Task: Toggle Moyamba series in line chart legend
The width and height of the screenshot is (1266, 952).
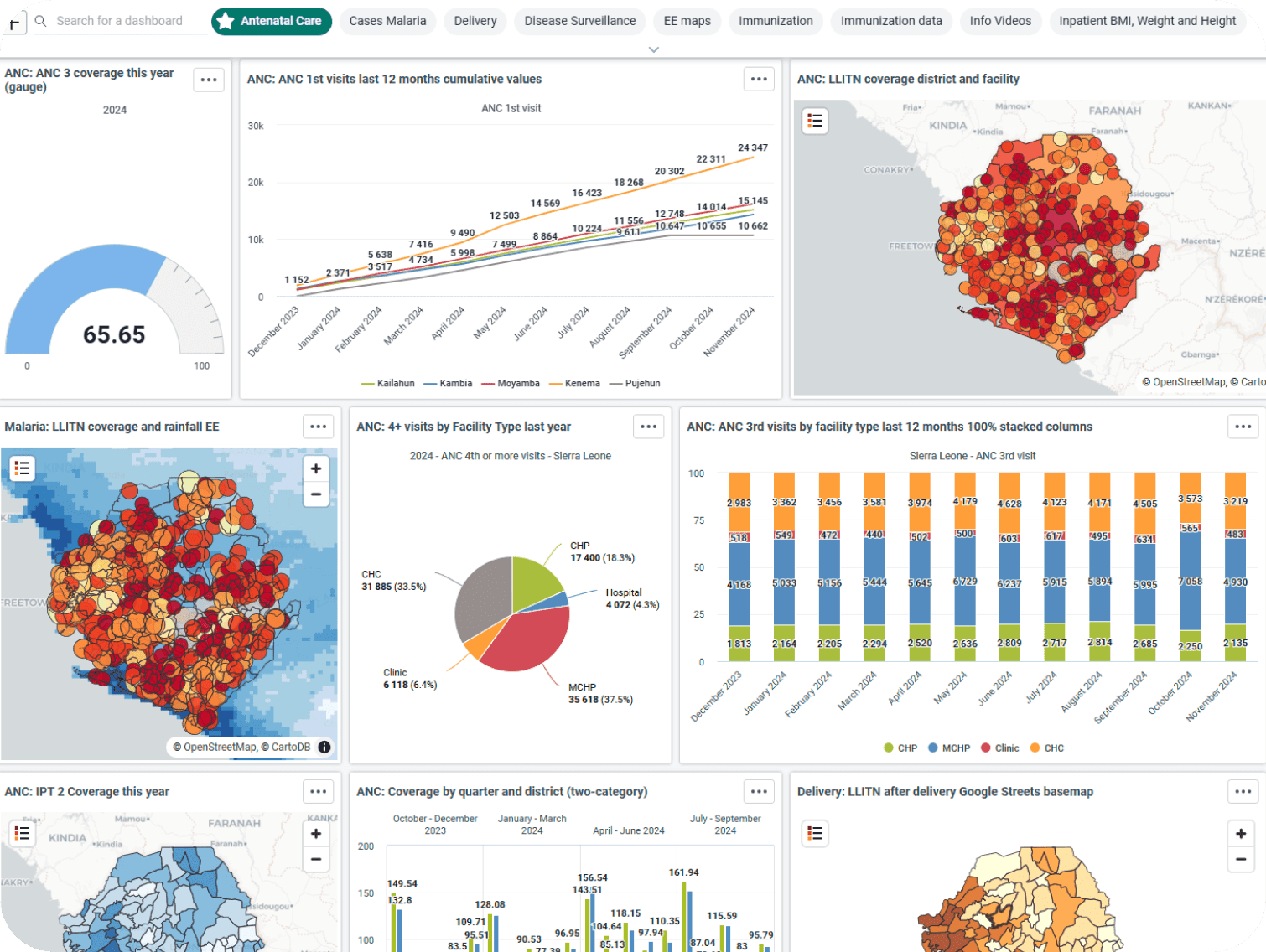Action: coord(511,383)
